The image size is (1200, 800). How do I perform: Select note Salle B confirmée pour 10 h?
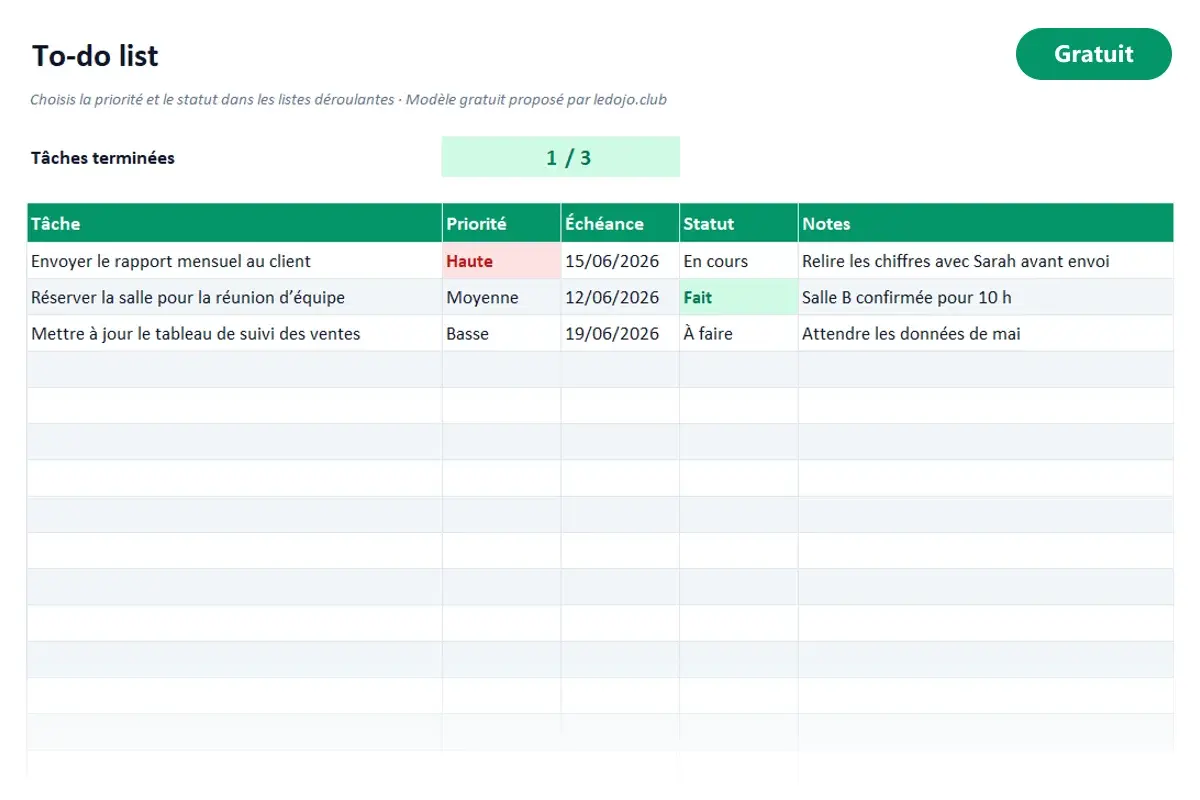coord(986,297)
